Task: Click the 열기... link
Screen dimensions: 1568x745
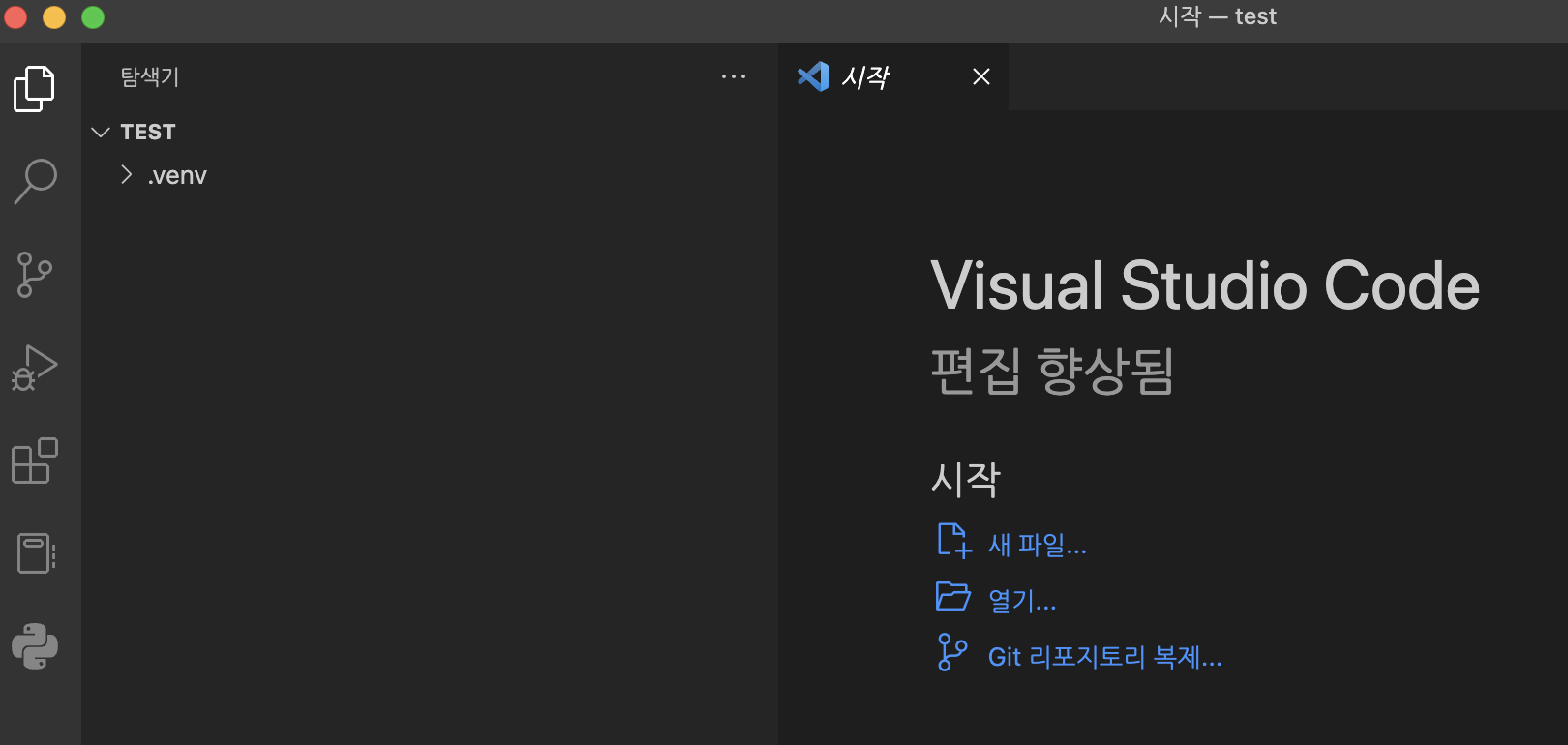Action: point(1022,601)
